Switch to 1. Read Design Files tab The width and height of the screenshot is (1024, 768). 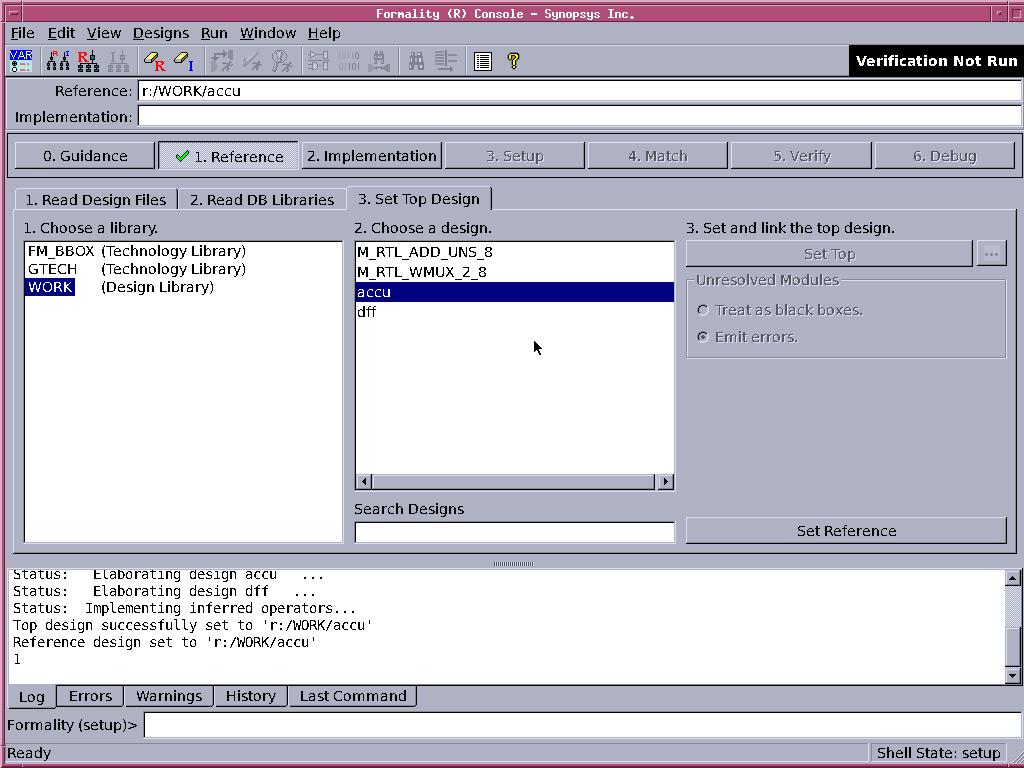point(95,200)
